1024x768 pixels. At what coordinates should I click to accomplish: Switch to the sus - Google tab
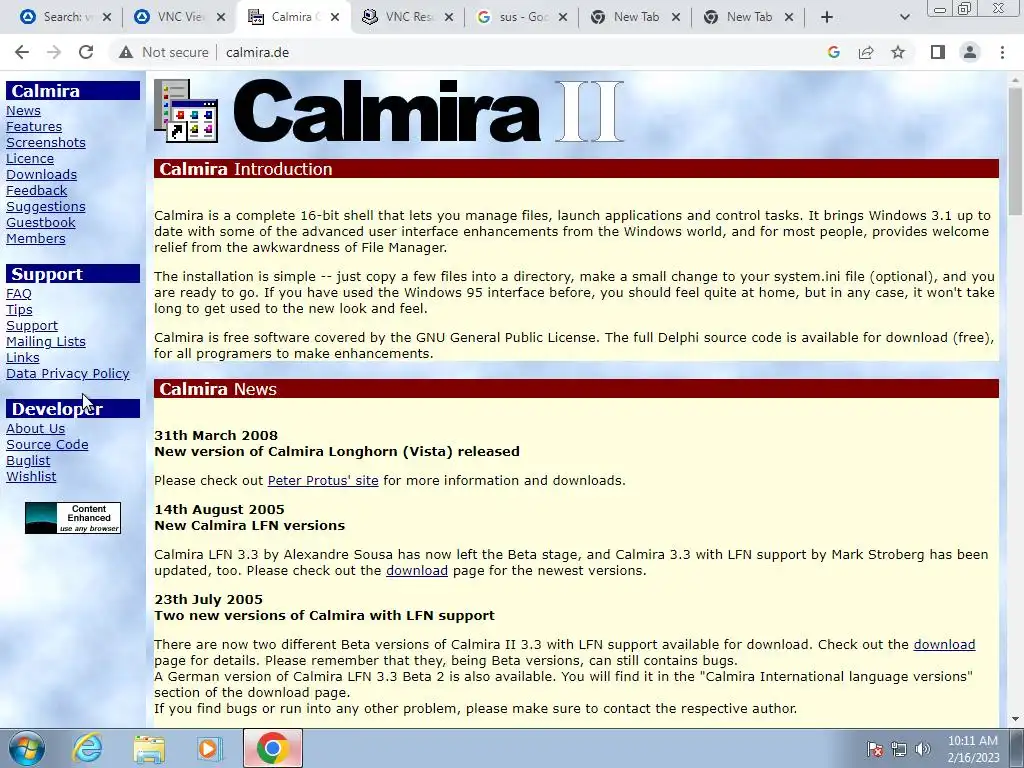coord(519,17)
